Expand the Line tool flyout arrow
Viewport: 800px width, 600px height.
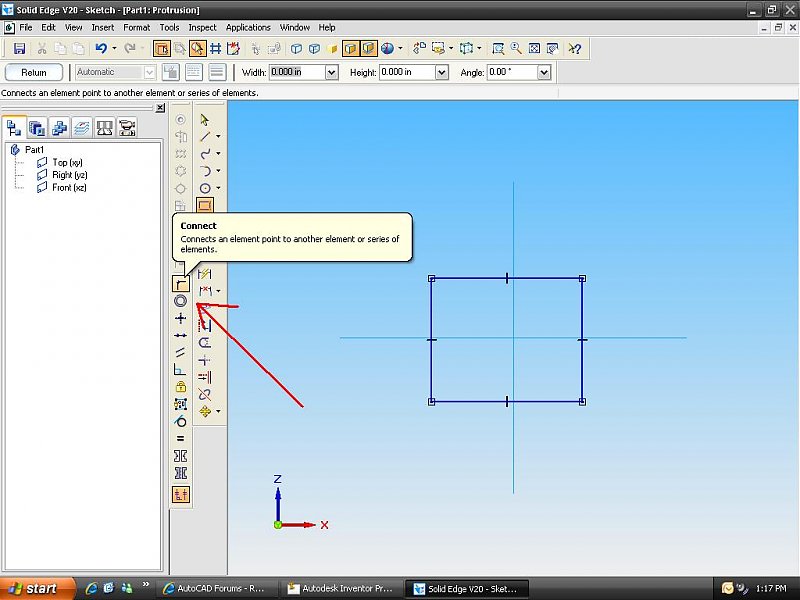tap(218, 136)
